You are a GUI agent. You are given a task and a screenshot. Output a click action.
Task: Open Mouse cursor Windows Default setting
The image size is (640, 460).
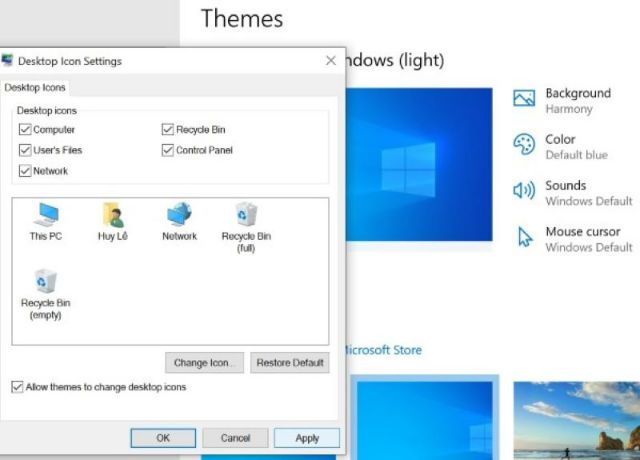[572, 239]
